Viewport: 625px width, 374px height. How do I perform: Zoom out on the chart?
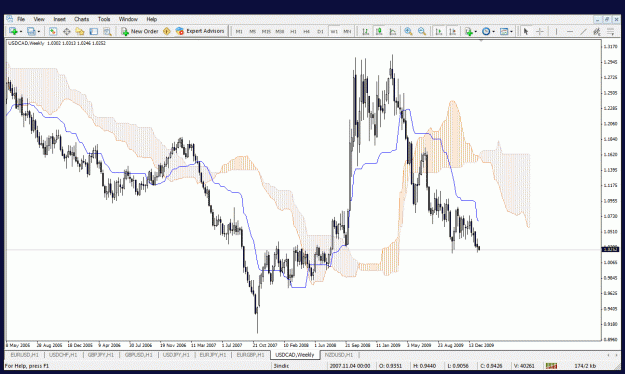pyautogui.click(x=422, y=31)
